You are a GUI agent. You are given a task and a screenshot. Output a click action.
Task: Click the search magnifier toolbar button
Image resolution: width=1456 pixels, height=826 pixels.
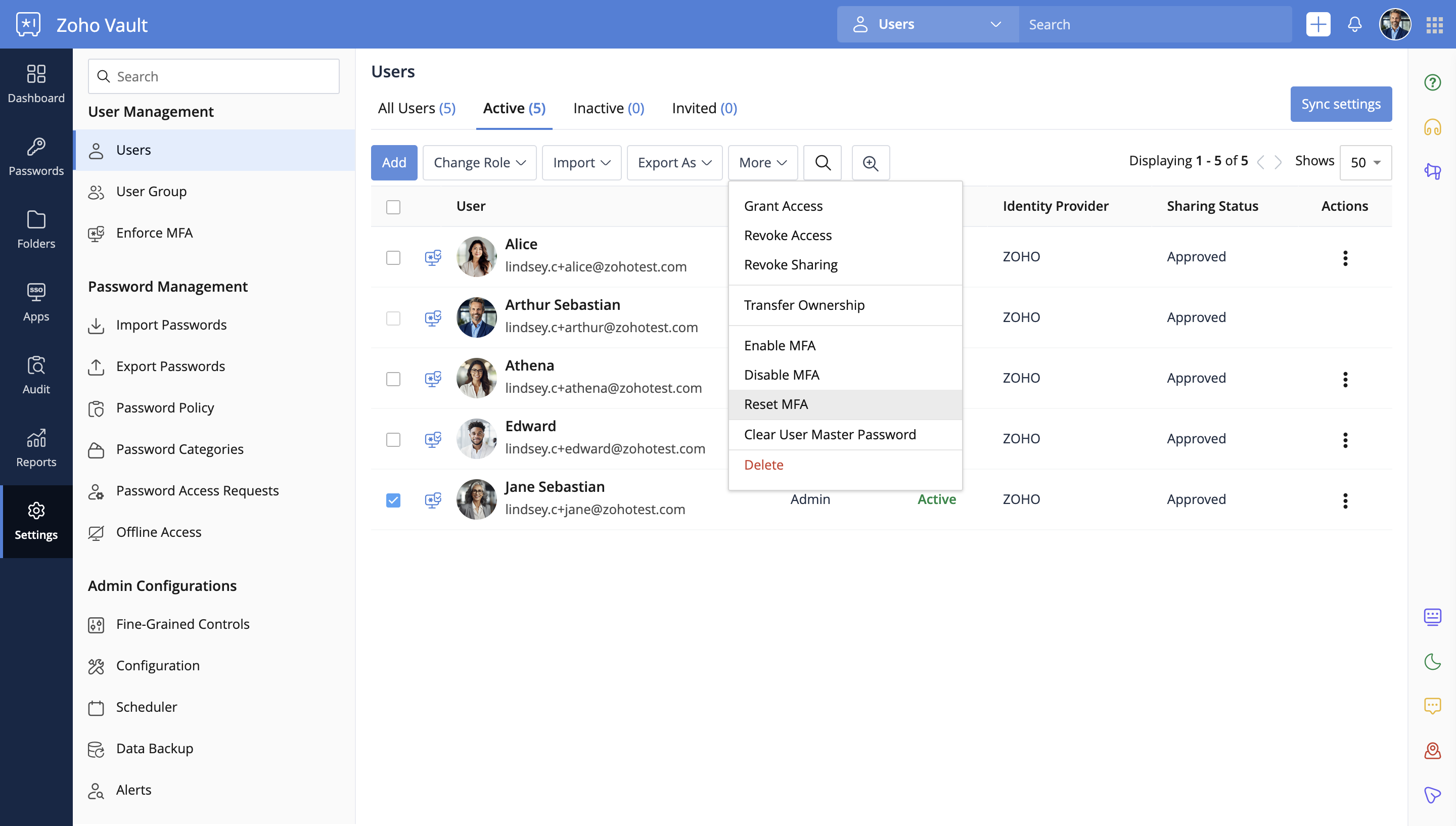[823, 163]
